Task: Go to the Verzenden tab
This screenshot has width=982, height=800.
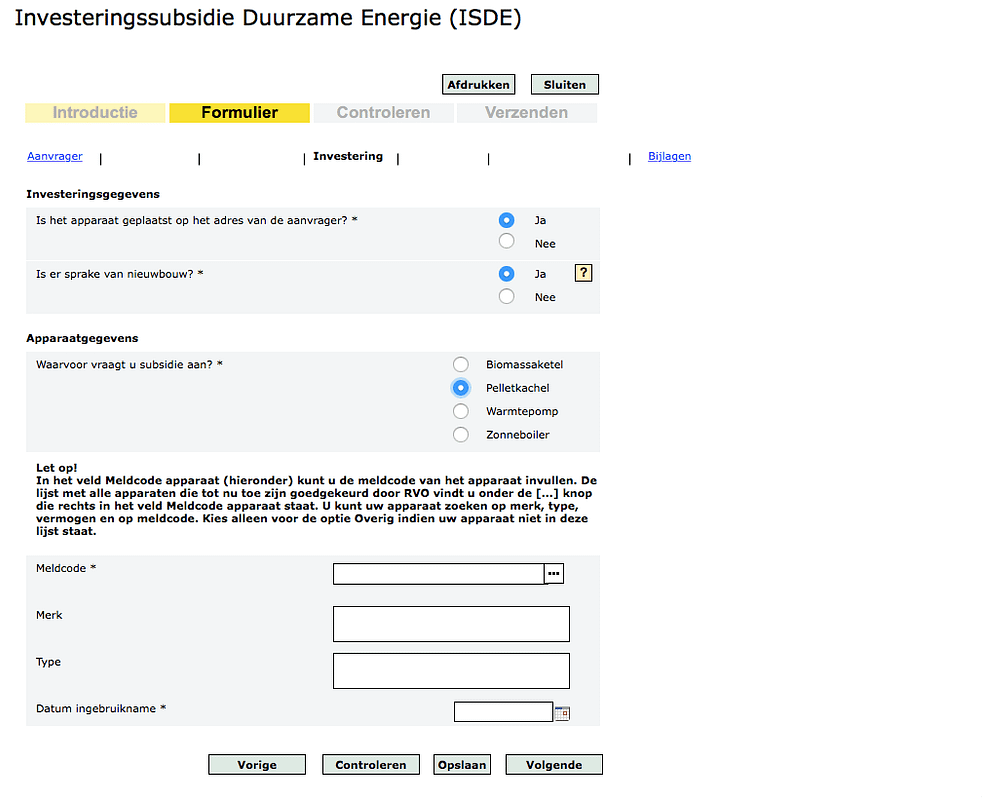Action: point(526,113)
